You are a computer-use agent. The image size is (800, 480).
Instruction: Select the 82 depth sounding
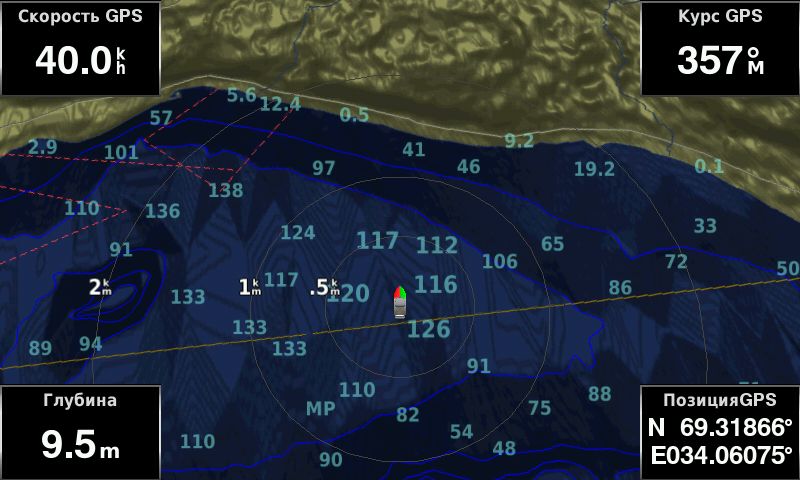click(408, 415)
